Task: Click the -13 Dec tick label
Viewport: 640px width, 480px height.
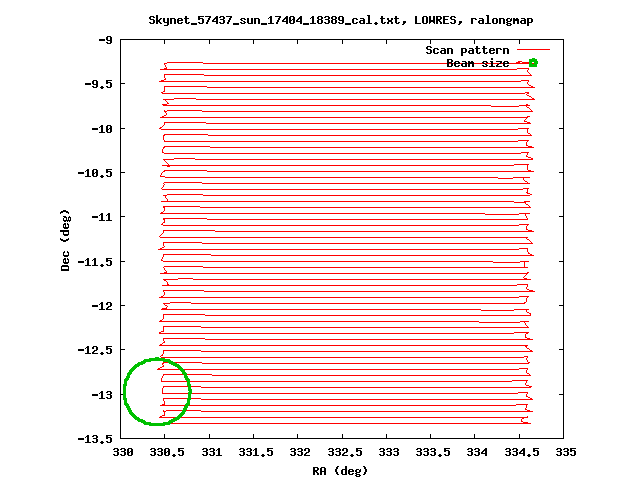Action: (102, 395)
